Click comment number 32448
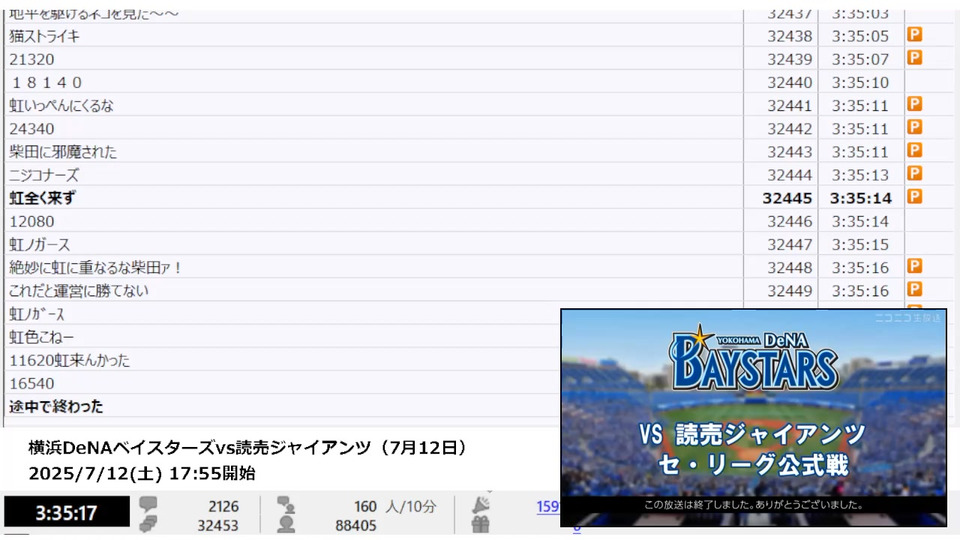This screenshot has height=540, width=960. 790,268
